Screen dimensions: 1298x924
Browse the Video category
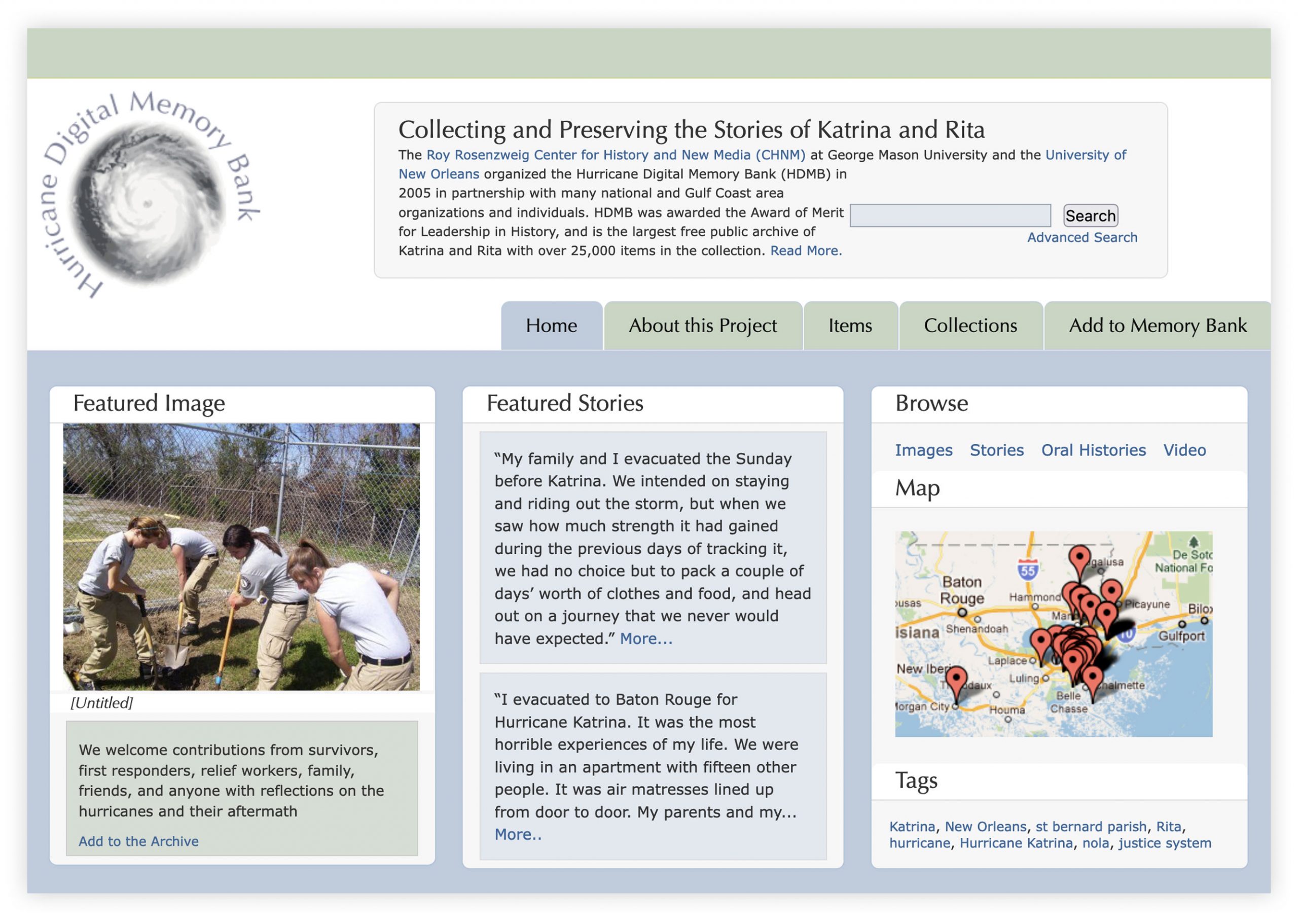1184,450
